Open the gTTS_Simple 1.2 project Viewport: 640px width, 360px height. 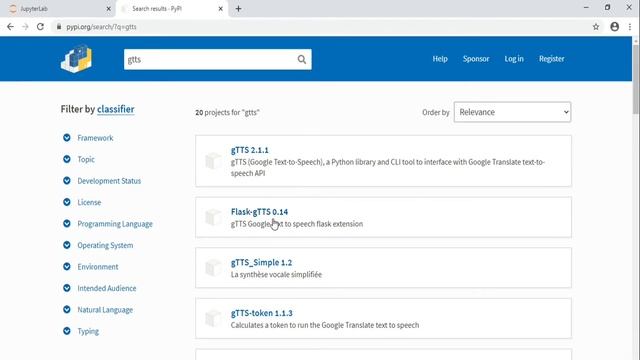261,262
